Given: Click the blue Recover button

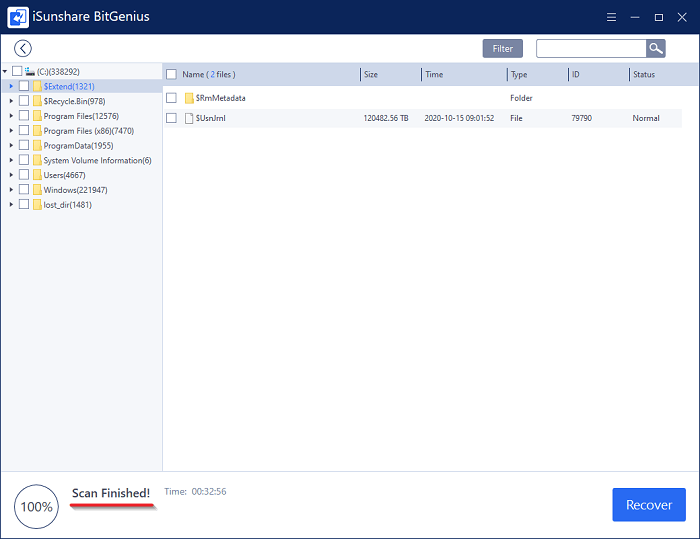Looking at the screenshot, I should (x=649, y=504).
